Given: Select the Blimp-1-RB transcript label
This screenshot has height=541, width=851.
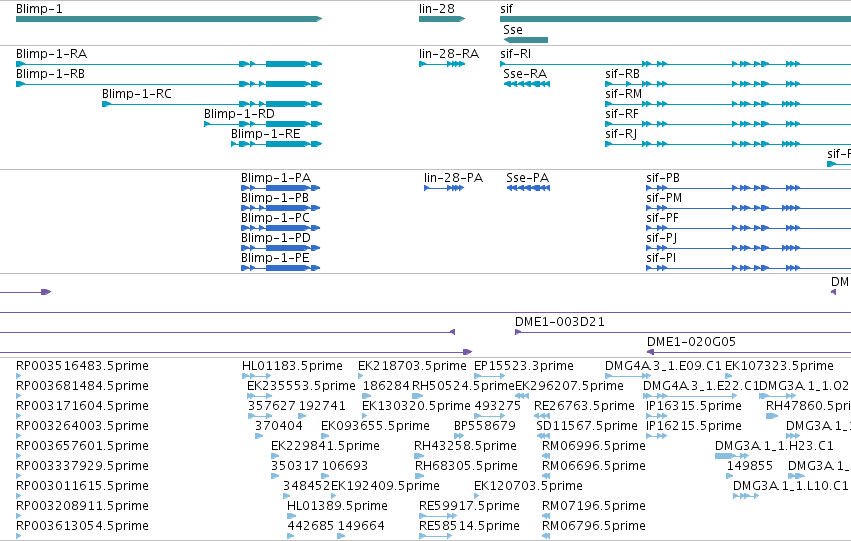Looking at the screenshot, I should pyautogui.click(x=50, y=74).
